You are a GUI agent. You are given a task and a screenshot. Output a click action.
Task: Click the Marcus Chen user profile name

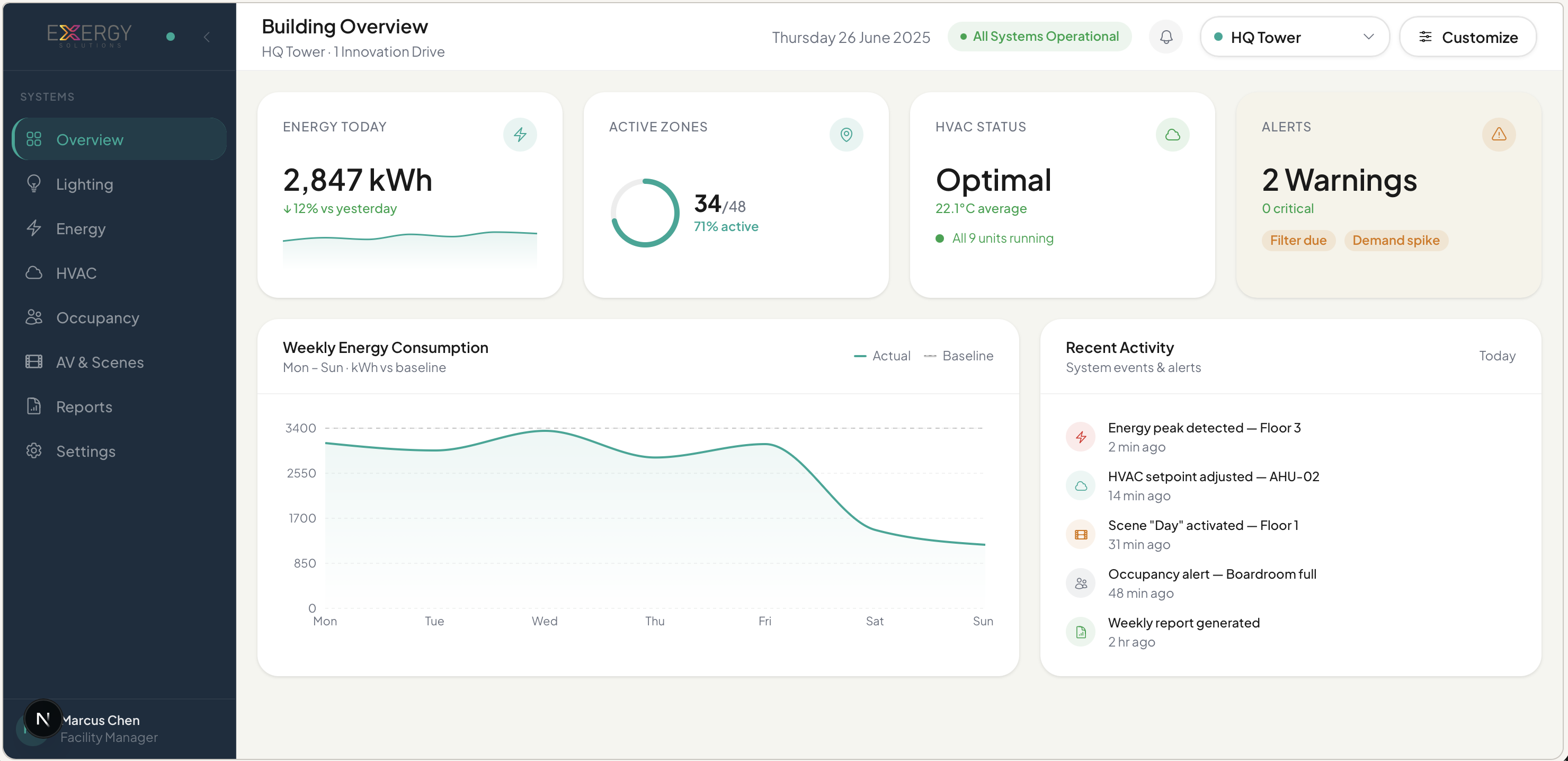point(101,720)
